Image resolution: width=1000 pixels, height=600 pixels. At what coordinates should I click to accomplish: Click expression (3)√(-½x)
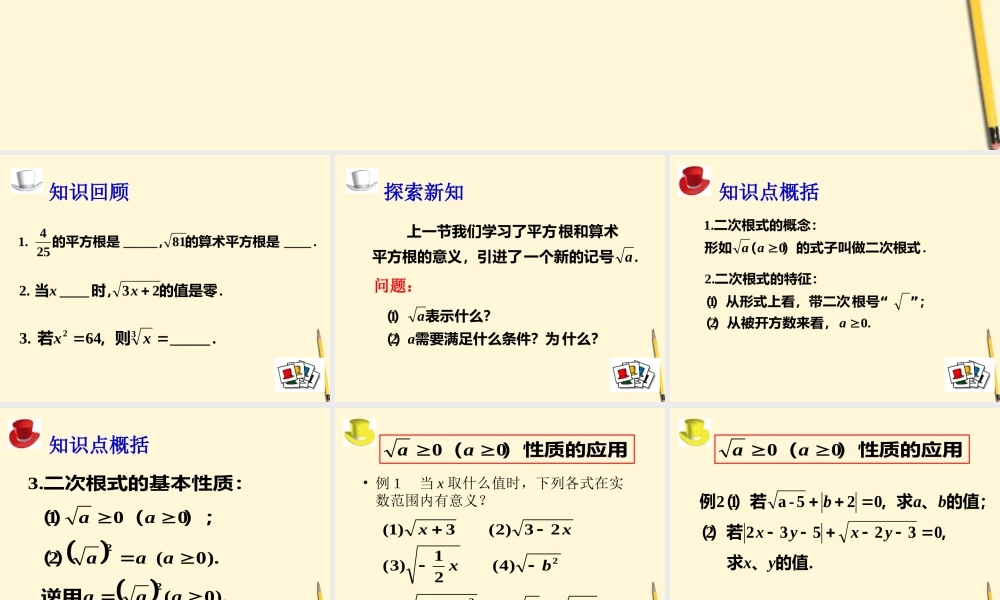tap(421, 565)
